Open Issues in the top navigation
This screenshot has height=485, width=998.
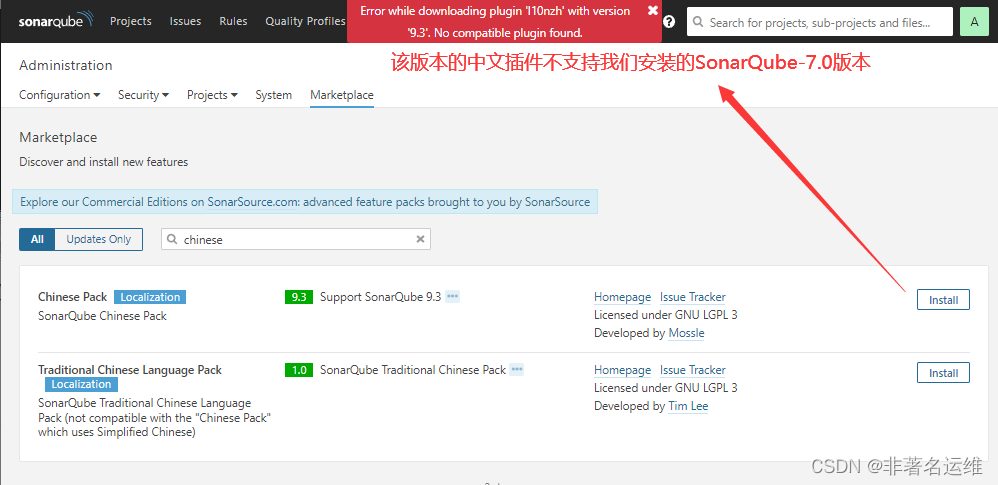click(183, 21)
